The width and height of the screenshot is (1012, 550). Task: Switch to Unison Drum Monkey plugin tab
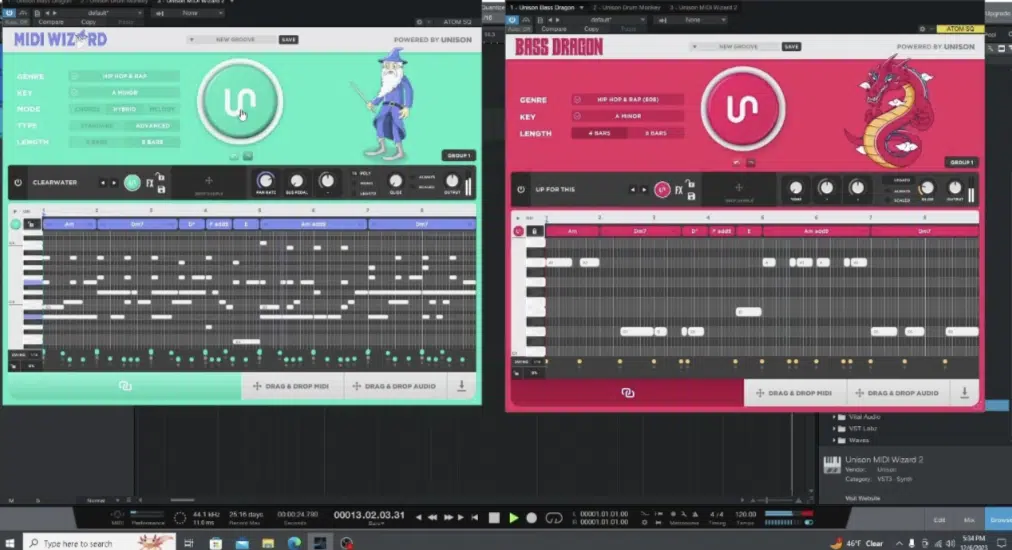tap(627, 8)
